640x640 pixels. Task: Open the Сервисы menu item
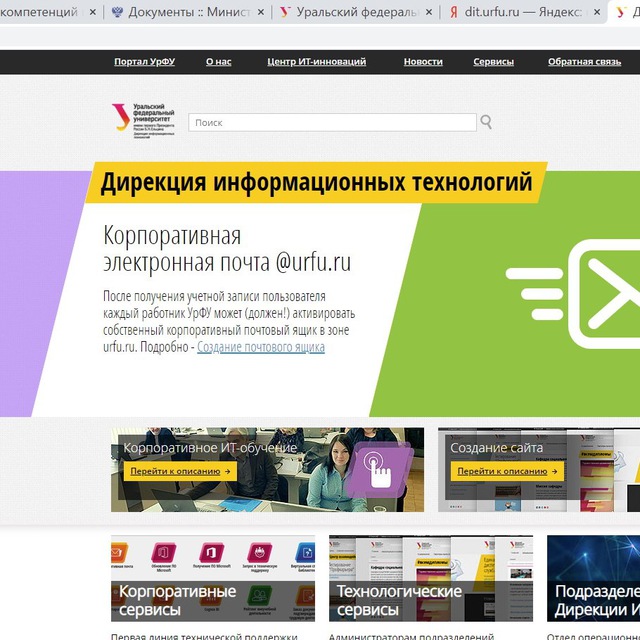pyautogui.click(x=493, y=62)
